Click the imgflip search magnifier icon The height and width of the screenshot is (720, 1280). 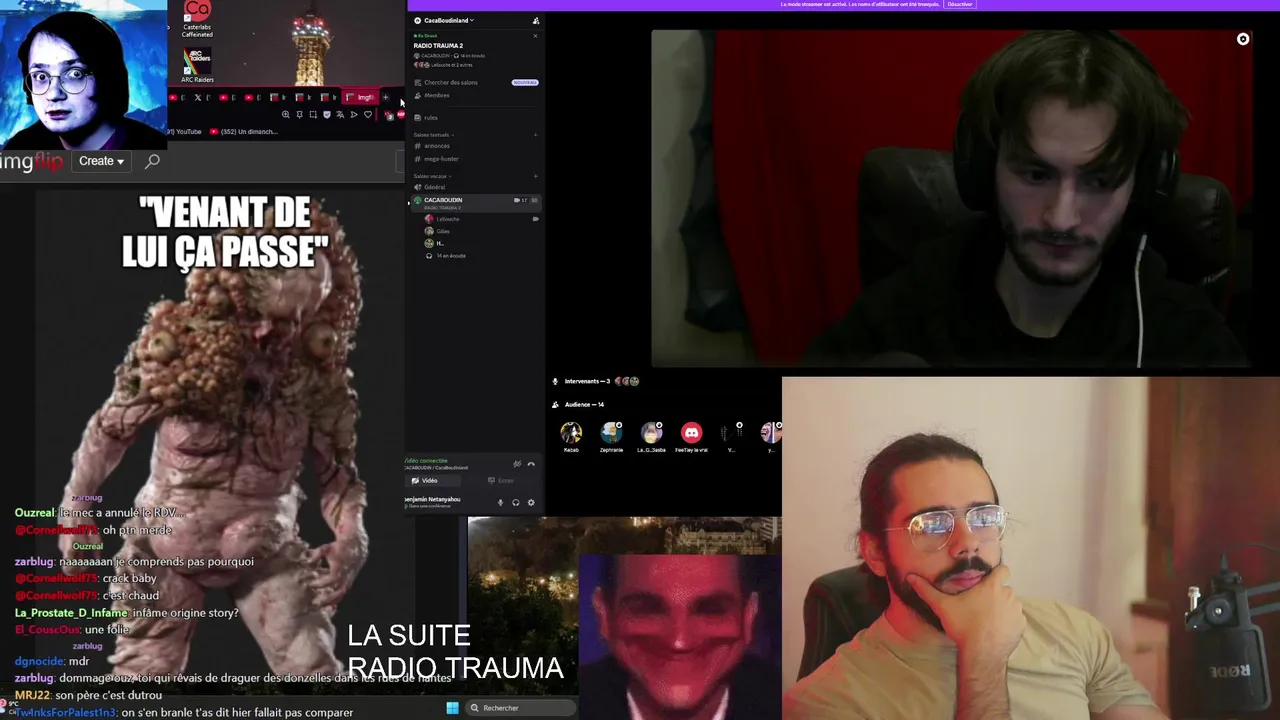point(152,161)
